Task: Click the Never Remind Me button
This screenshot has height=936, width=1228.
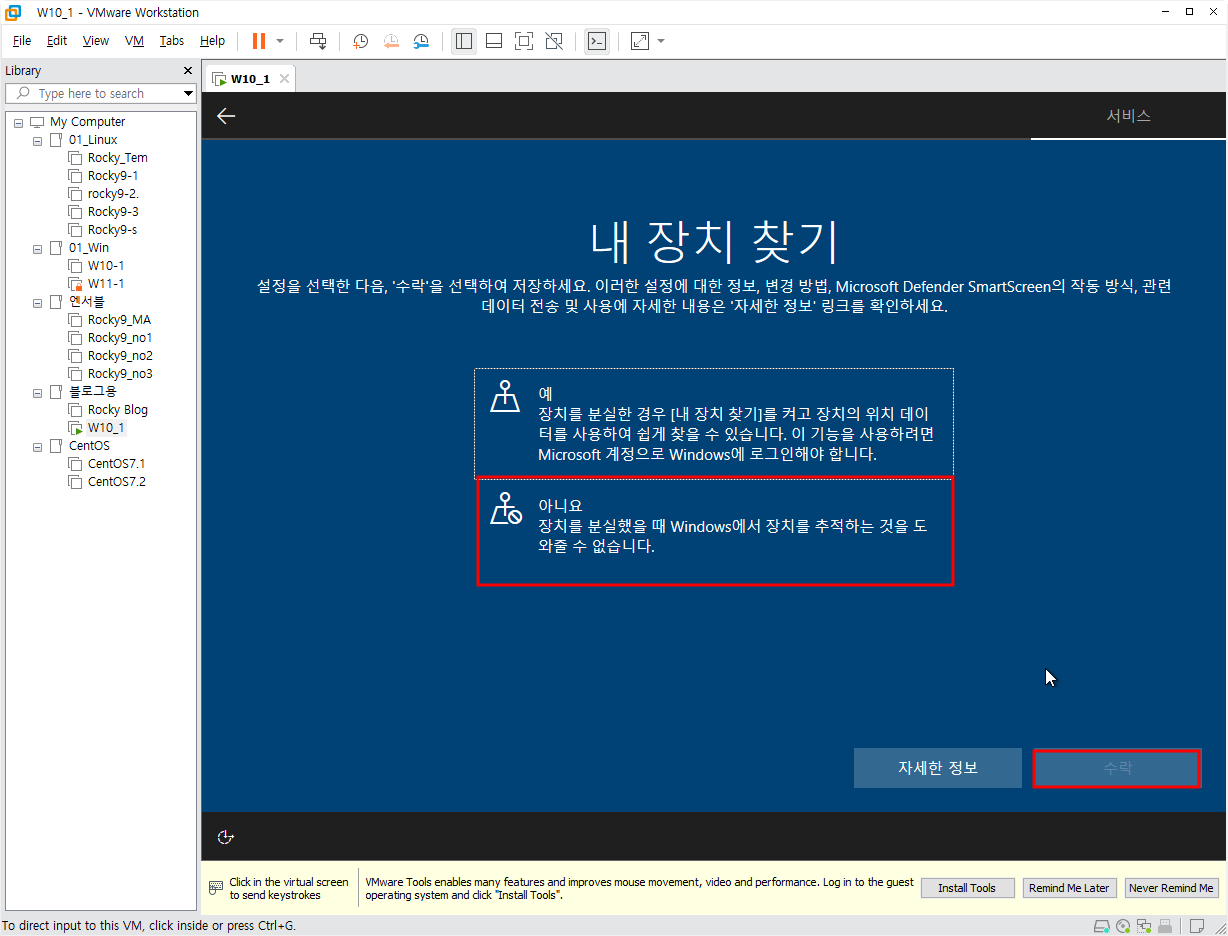Action: click(1171, 888)
